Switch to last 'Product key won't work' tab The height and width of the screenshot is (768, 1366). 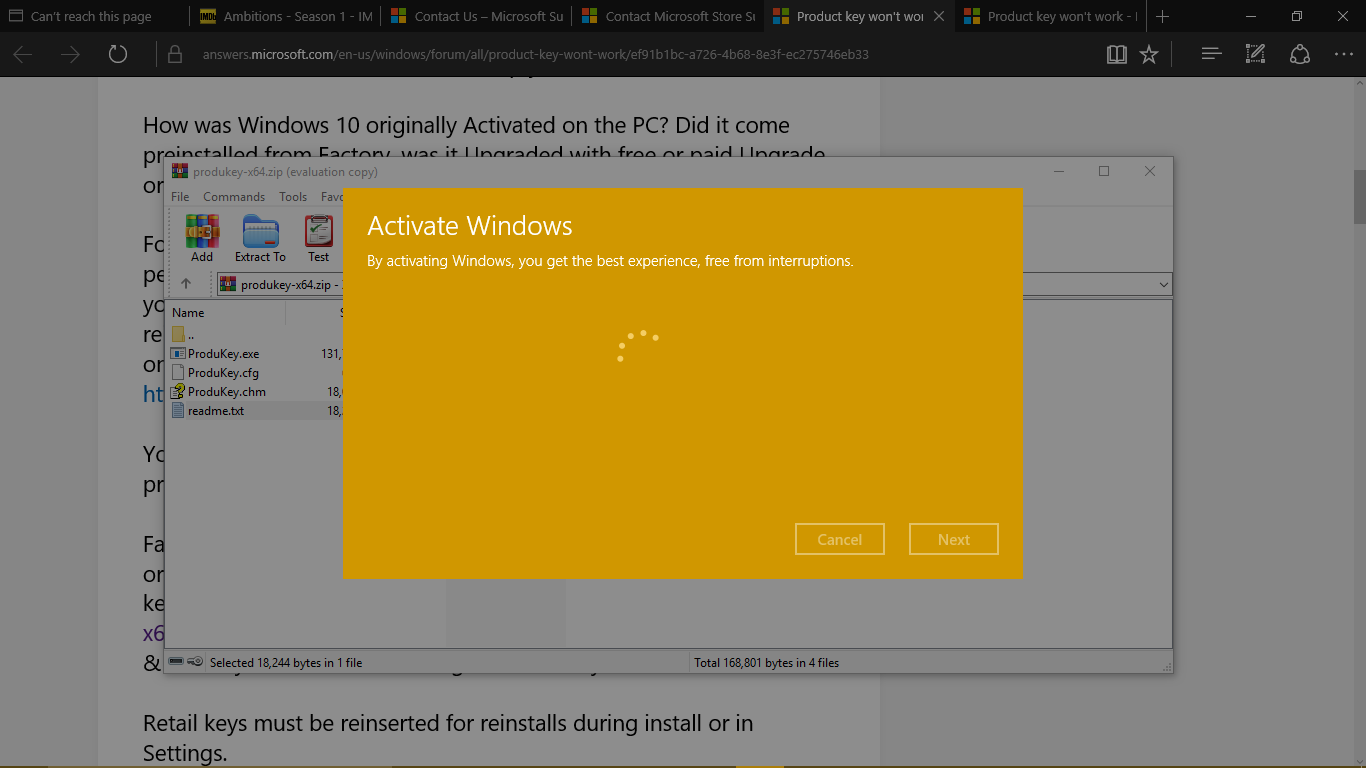pos(1050,16)
